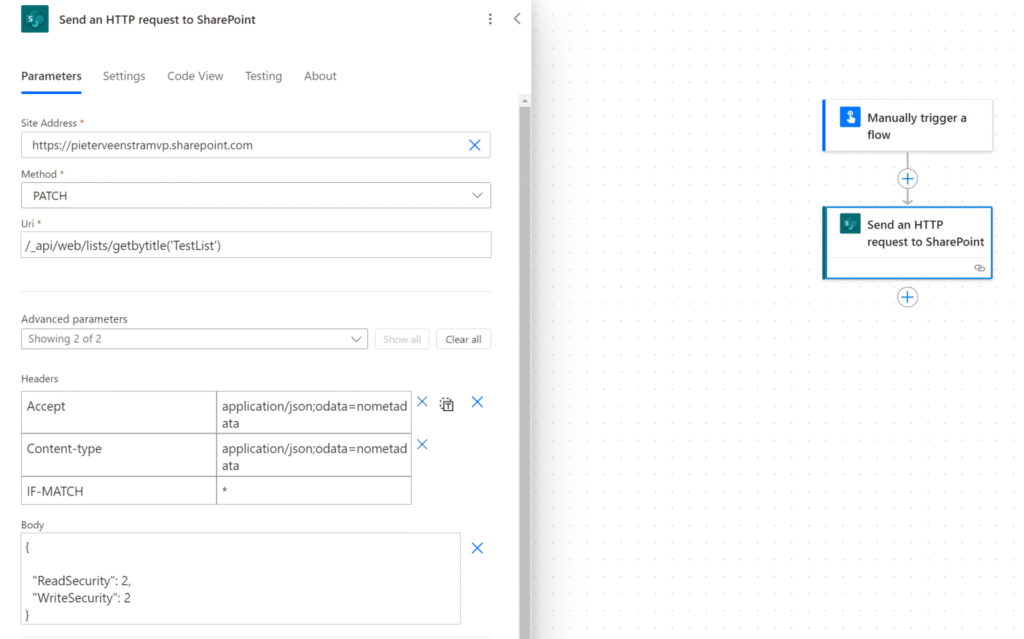Click inside the Body JSON text area
1024x639 pixels.
pyautogui.click(x=240, y=579)
